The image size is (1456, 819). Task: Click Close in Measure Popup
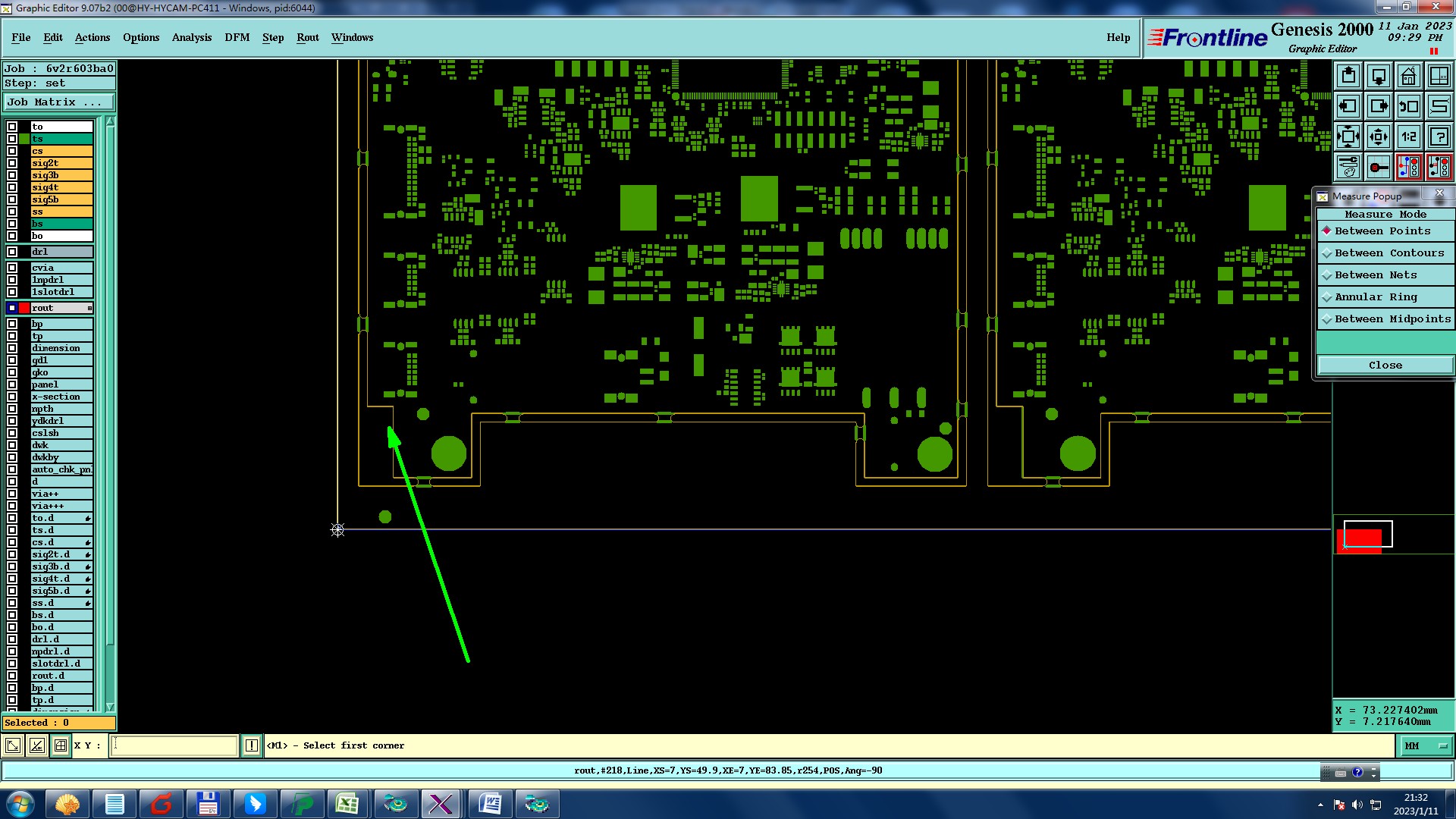(1385, 366)
